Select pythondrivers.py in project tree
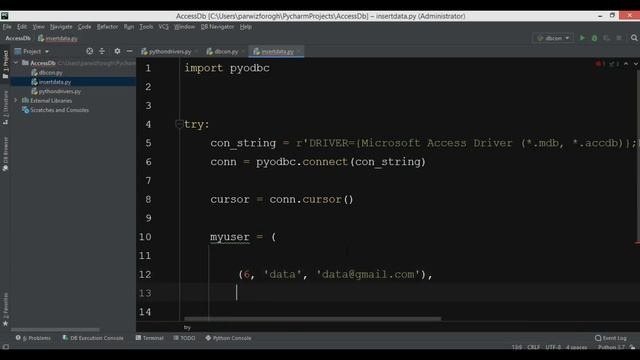The width and height of the screenshot is (640, 360). (56, 91)
